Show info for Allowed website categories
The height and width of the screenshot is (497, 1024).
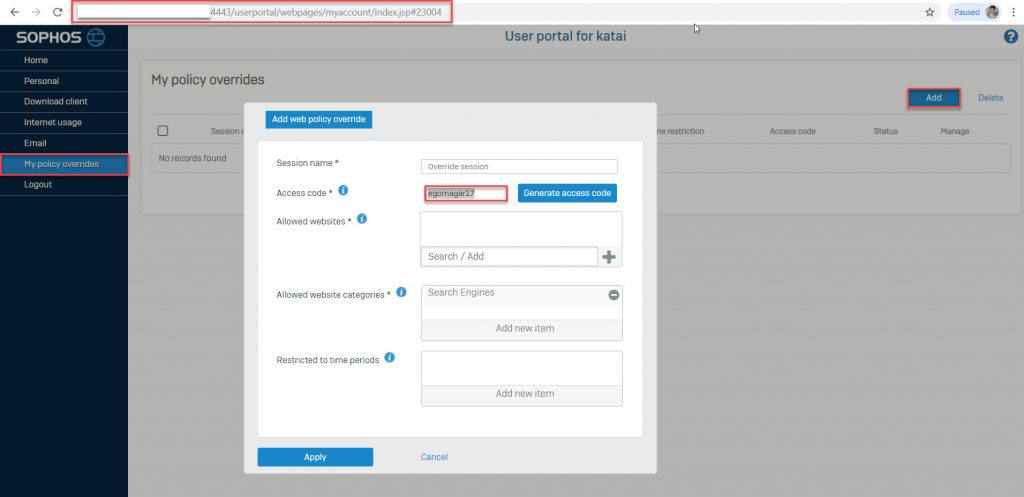(x=402, y=292)
